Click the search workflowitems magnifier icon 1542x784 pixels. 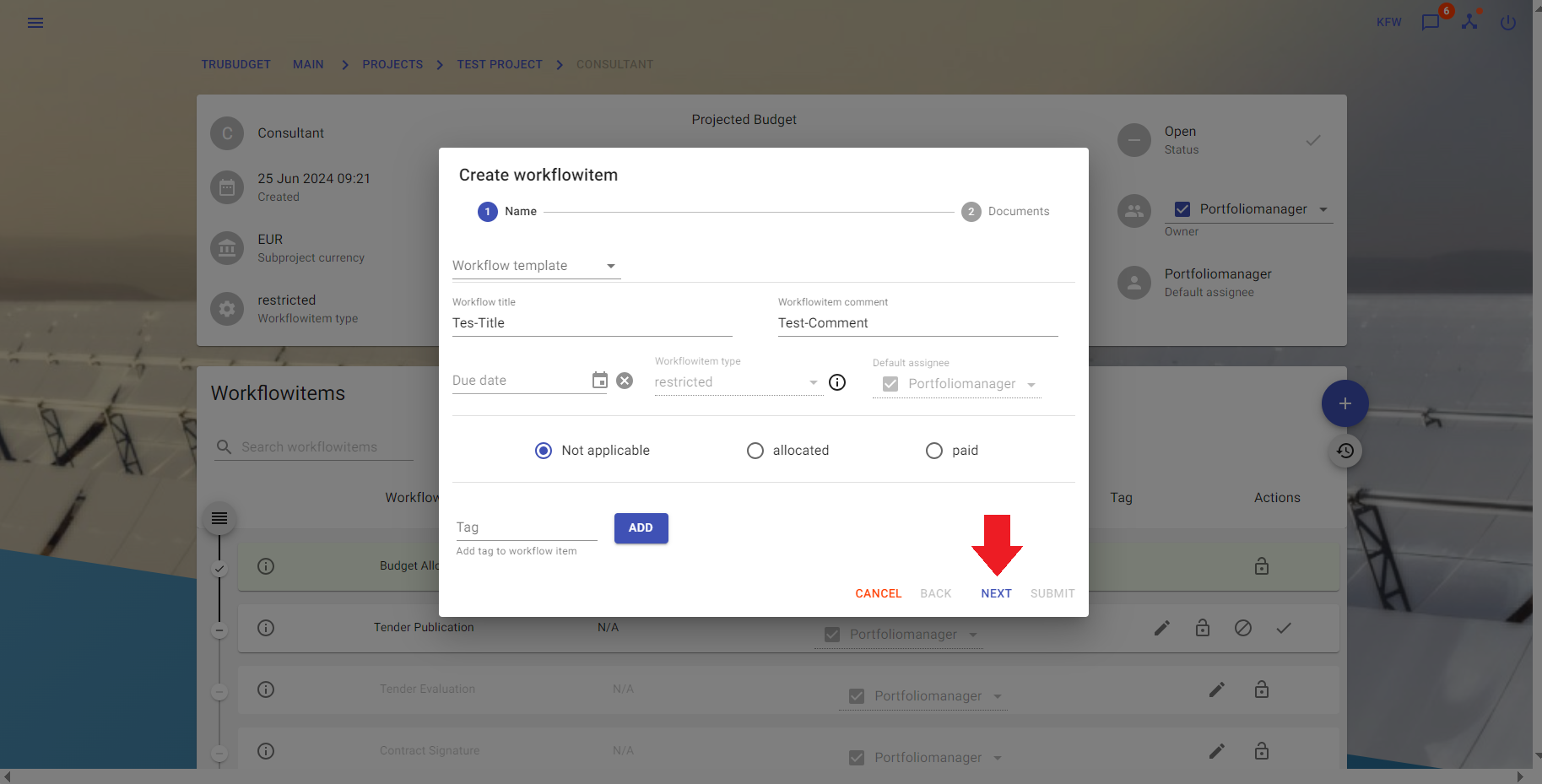point(224,446)
